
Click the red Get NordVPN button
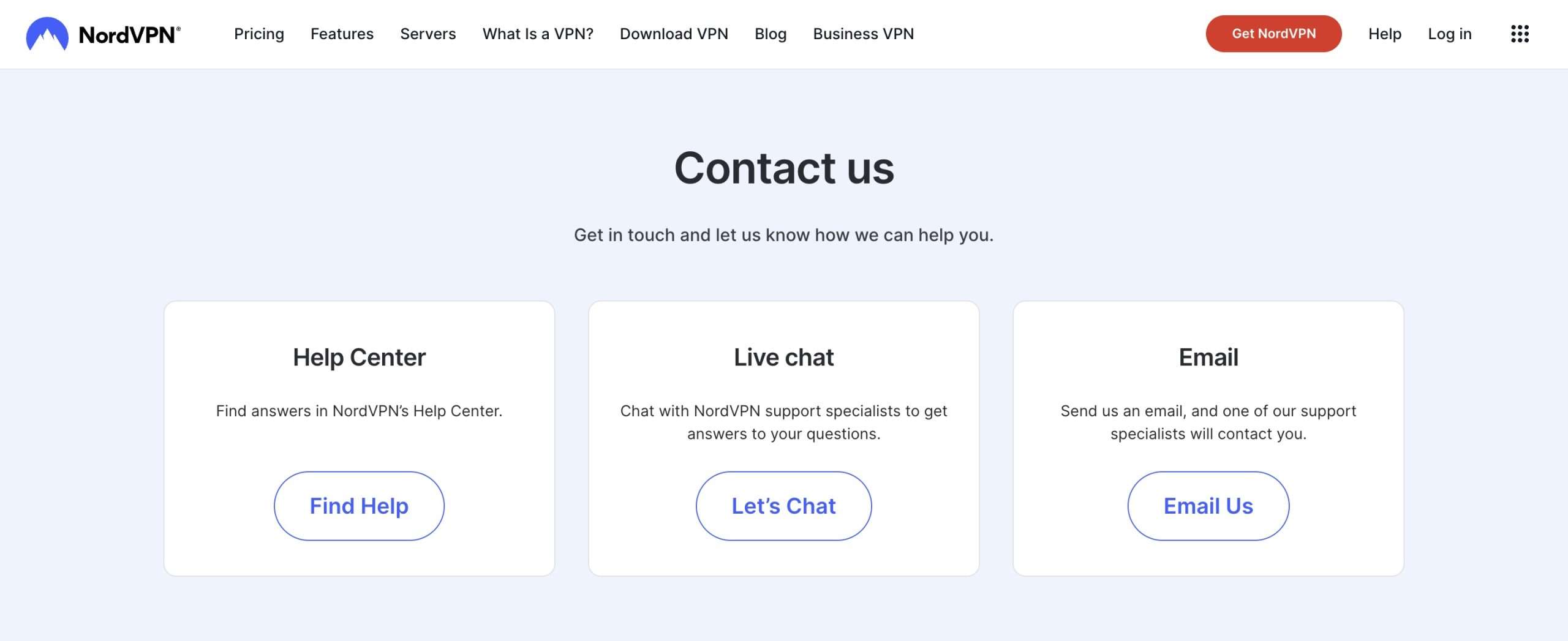[x=1273, y=34]
